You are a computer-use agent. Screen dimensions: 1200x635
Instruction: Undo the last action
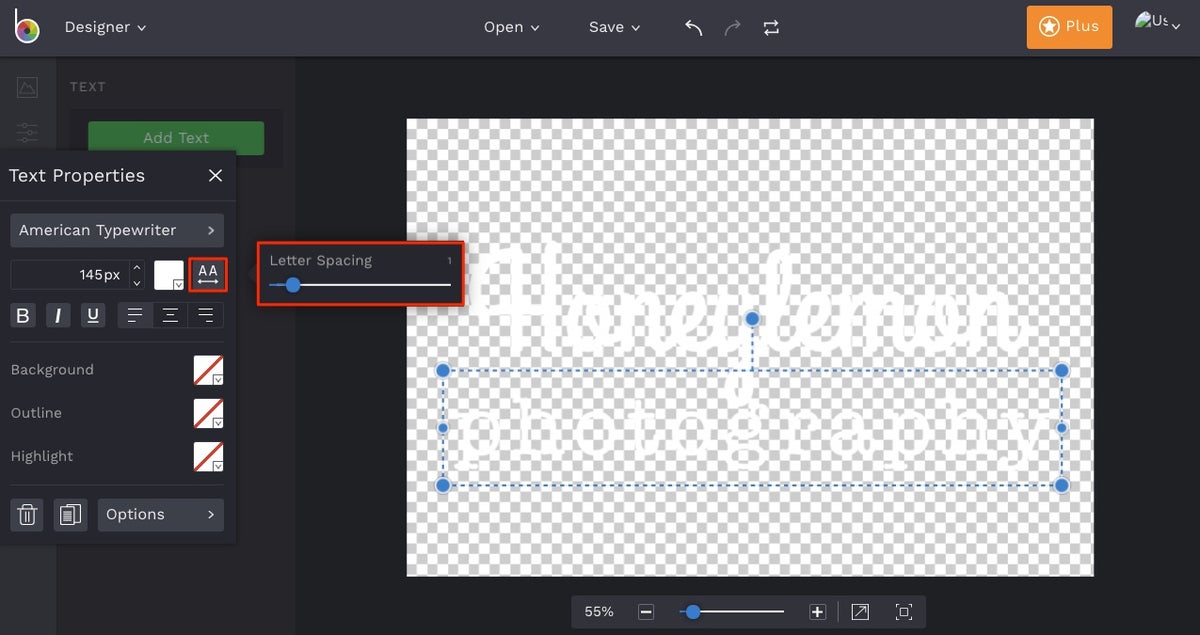click(x=693, y=27)
